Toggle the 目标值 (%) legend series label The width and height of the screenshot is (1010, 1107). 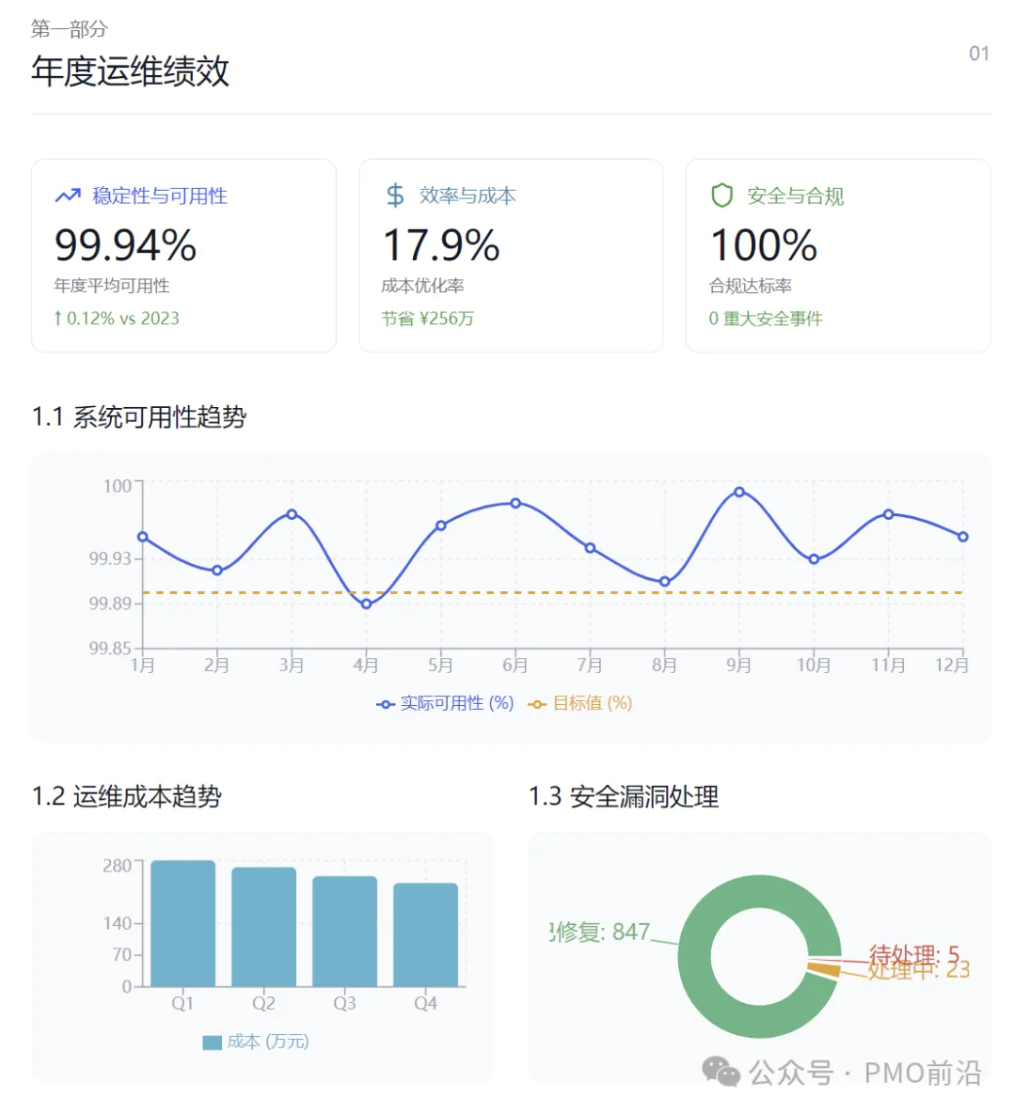pos(592,704)
